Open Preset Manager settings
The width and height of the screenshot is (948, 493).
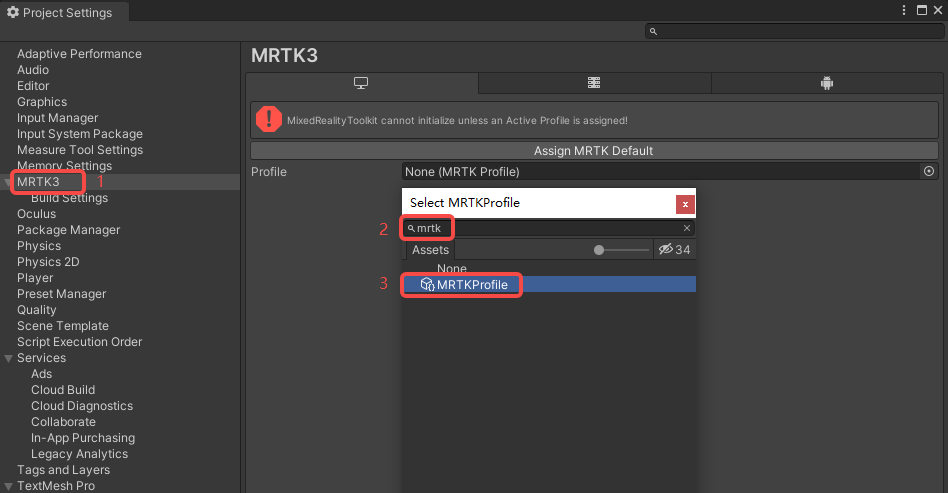click(62, 294)
